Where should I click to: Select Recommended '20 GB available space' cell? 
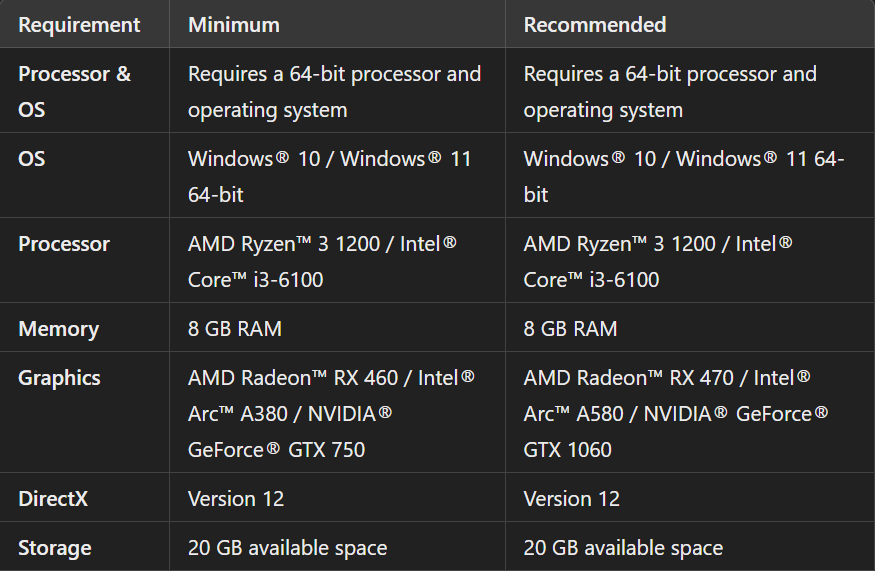(x=623, y=548)
